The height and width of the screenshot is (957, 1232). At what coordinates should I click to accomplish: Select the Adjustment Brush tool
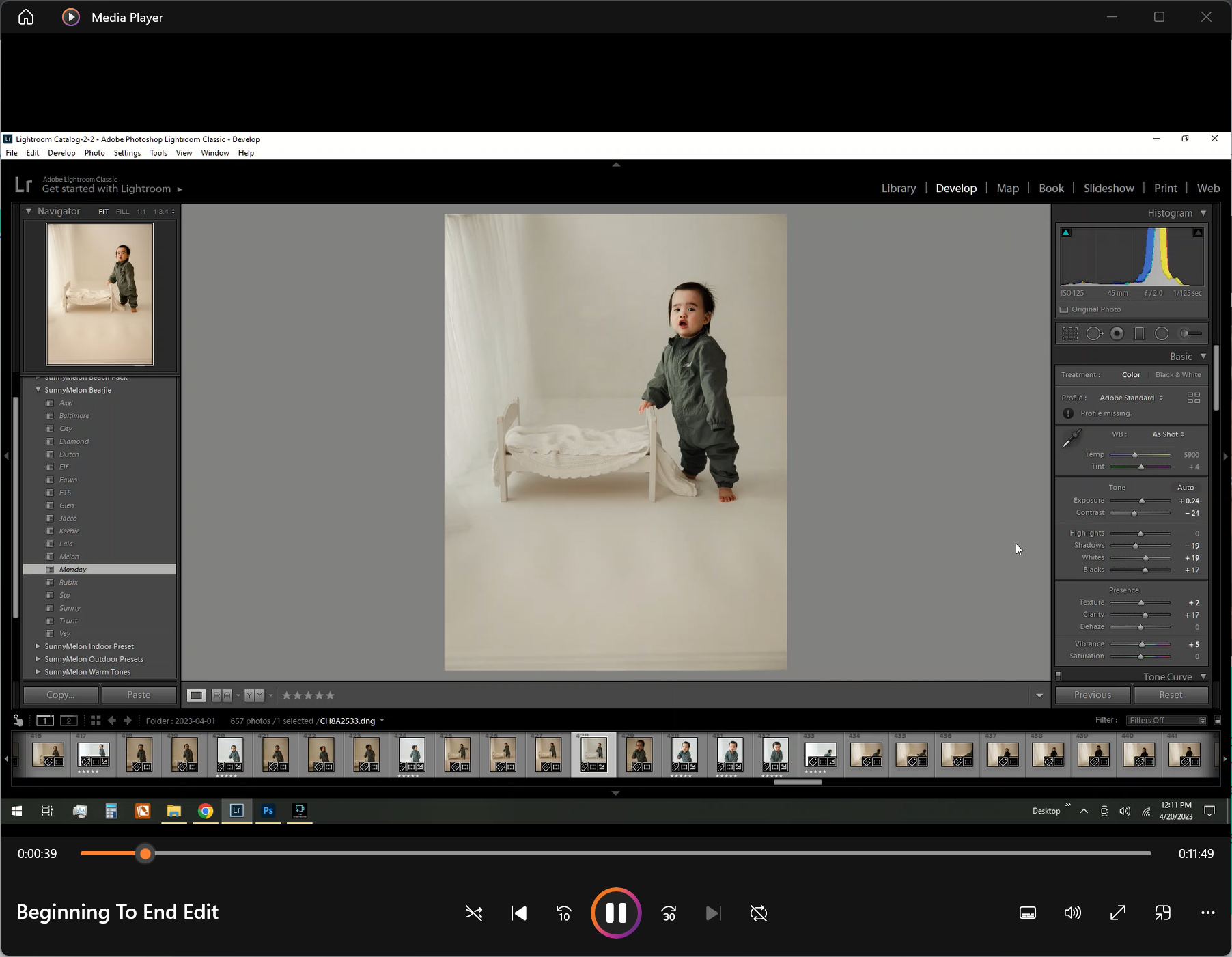click(x=1191, y=333)
